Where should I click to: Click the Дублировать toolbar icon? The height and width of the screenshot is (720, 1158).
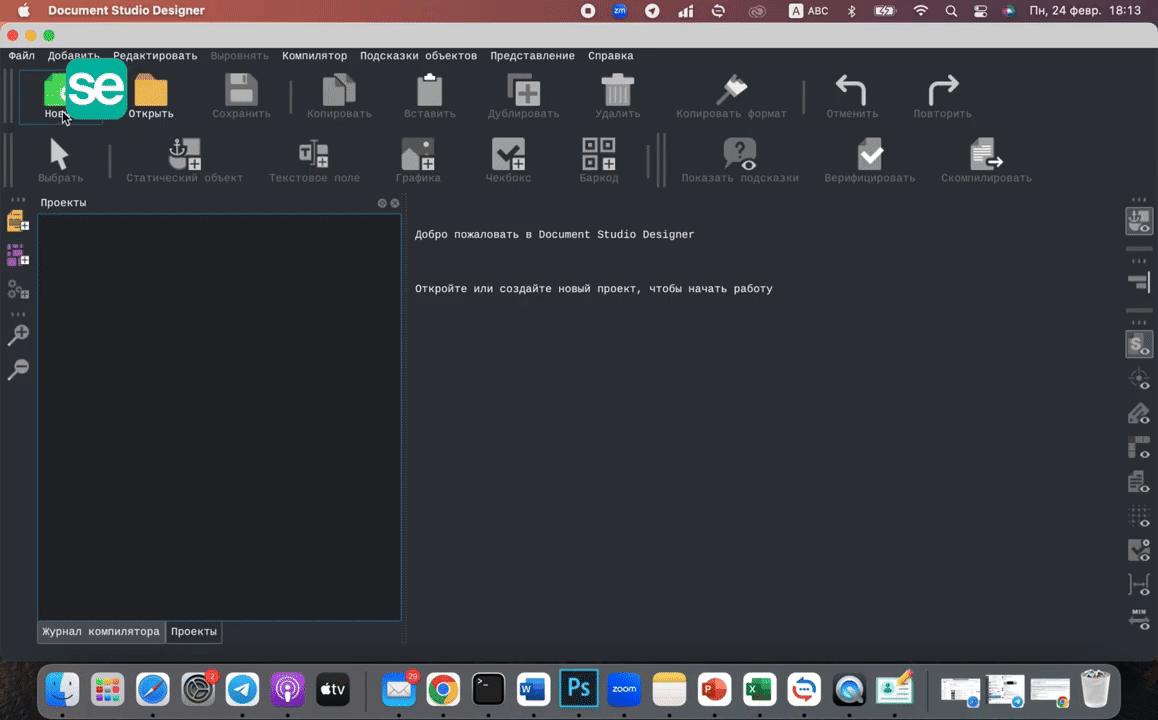(524, 90)
